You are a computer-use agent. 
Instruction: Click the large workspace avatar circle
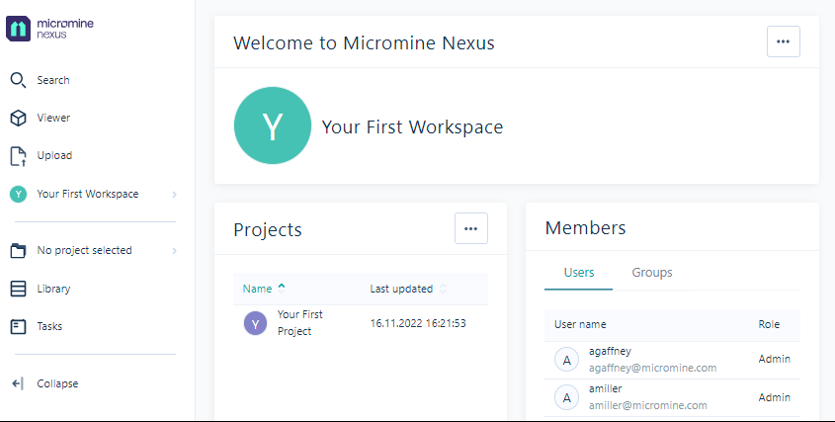272,126
